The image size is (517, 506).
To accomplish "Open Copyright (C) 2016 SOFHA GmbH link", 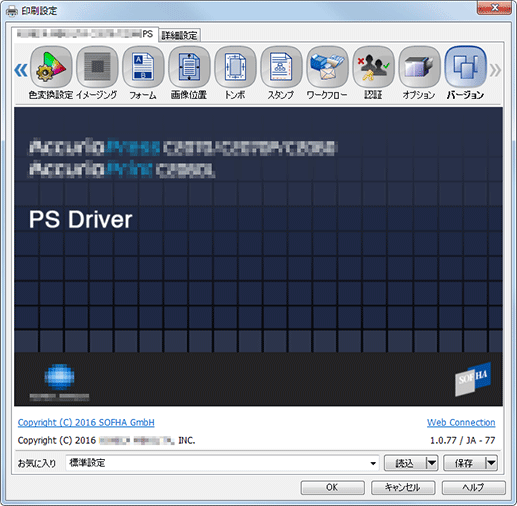I will click(x=86, y=422).
